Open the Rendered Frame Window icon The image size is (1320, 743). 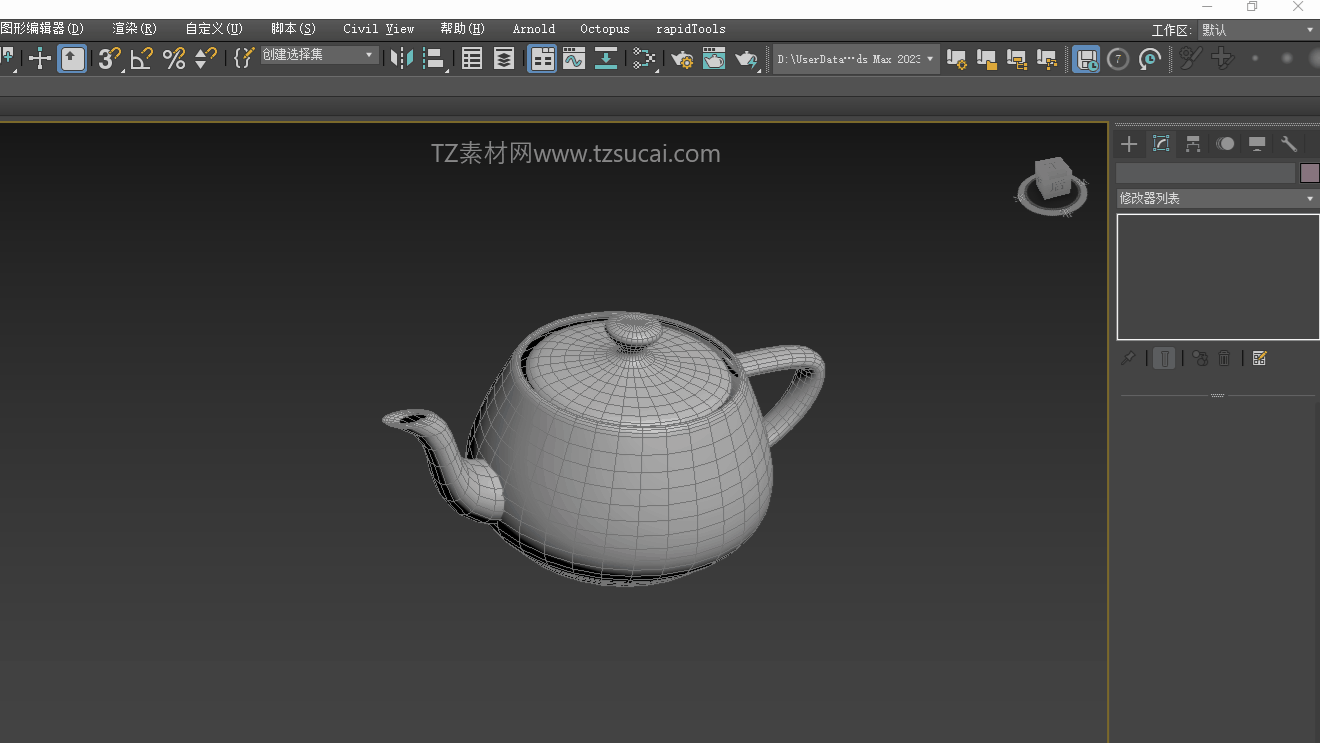point(714,59)
